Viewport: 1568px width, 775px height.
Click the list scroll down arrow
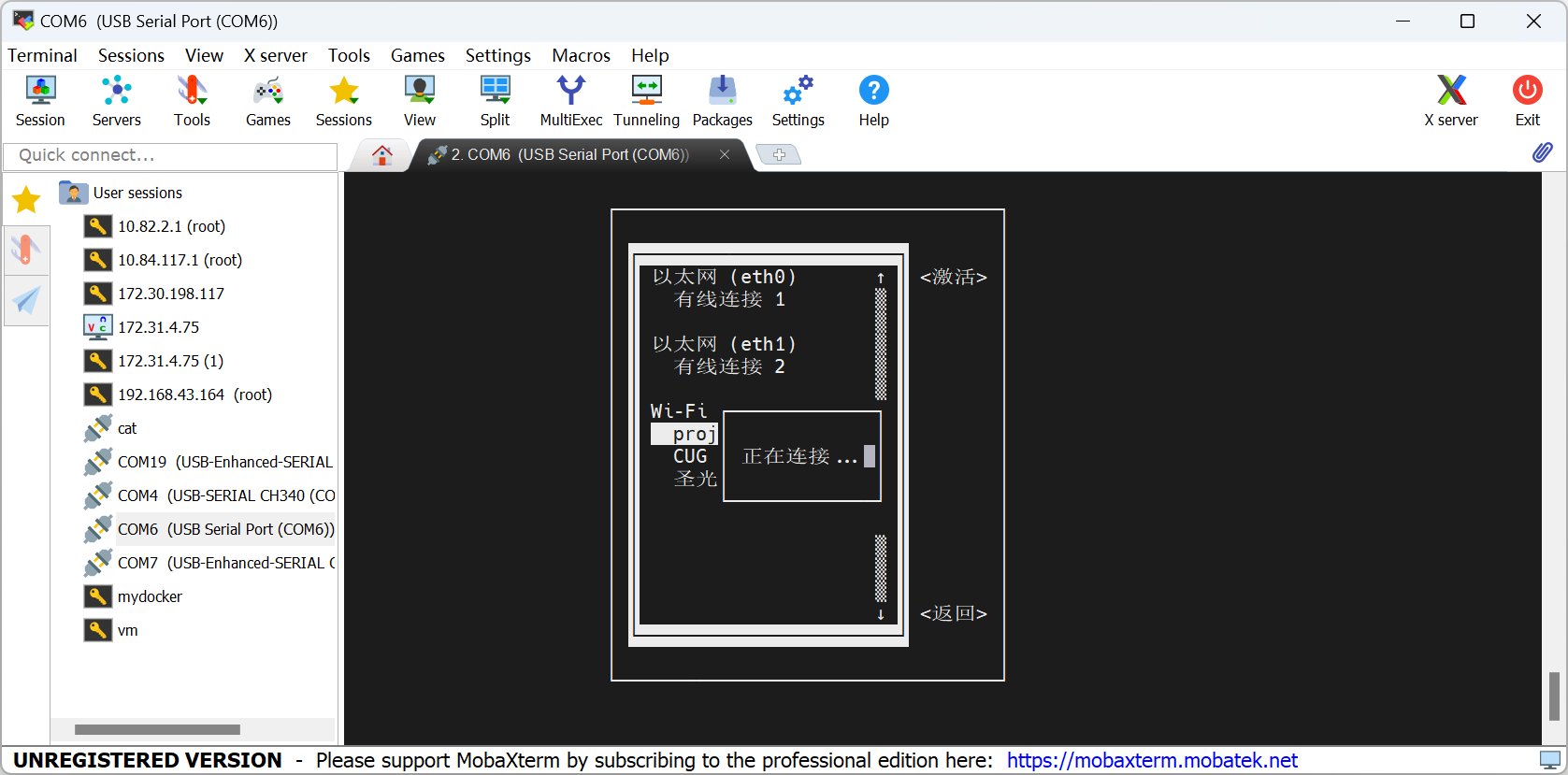point(881,614)
